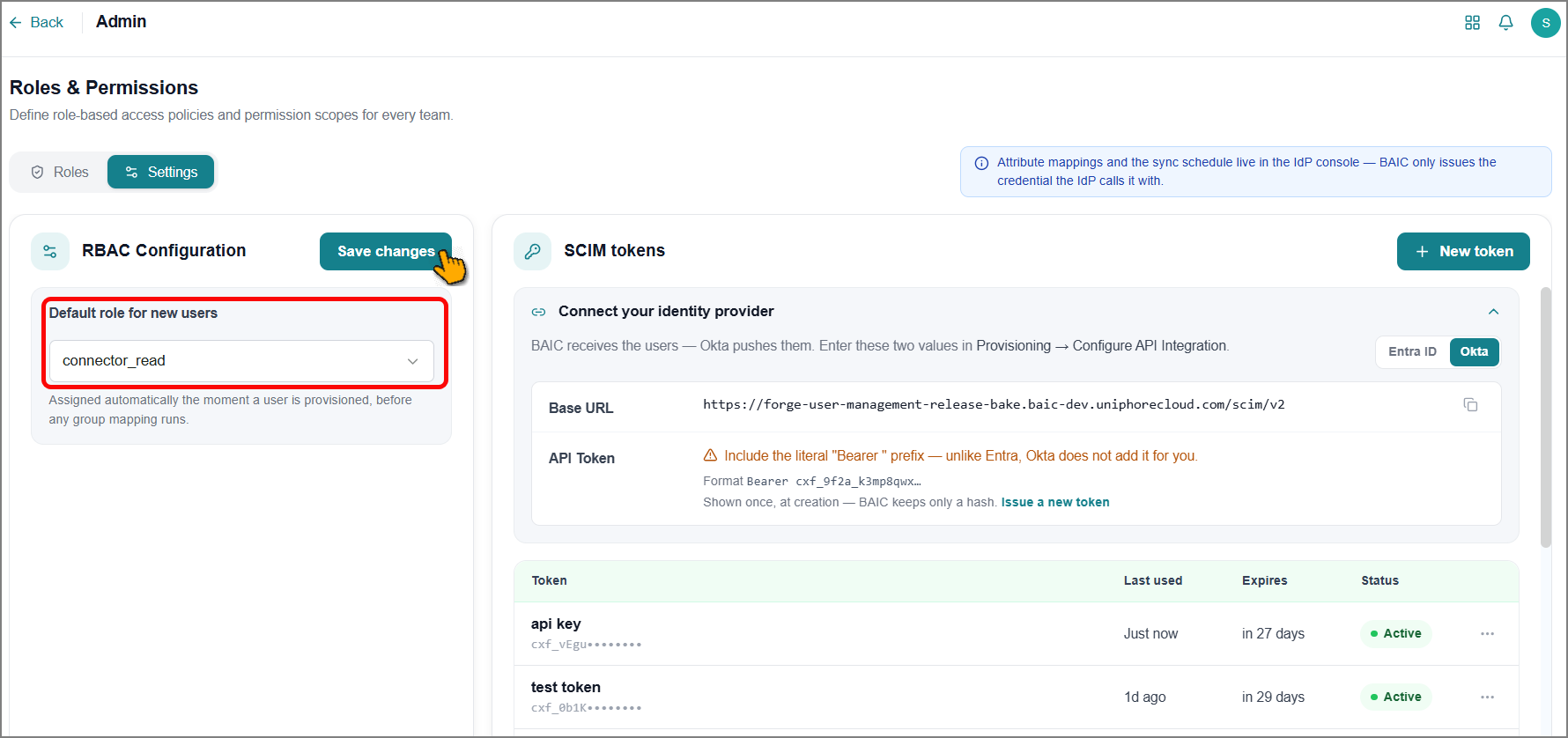Click the 'in 27 days' expiry cell
1568x738 pixels.
click(x=1273, y=633)
